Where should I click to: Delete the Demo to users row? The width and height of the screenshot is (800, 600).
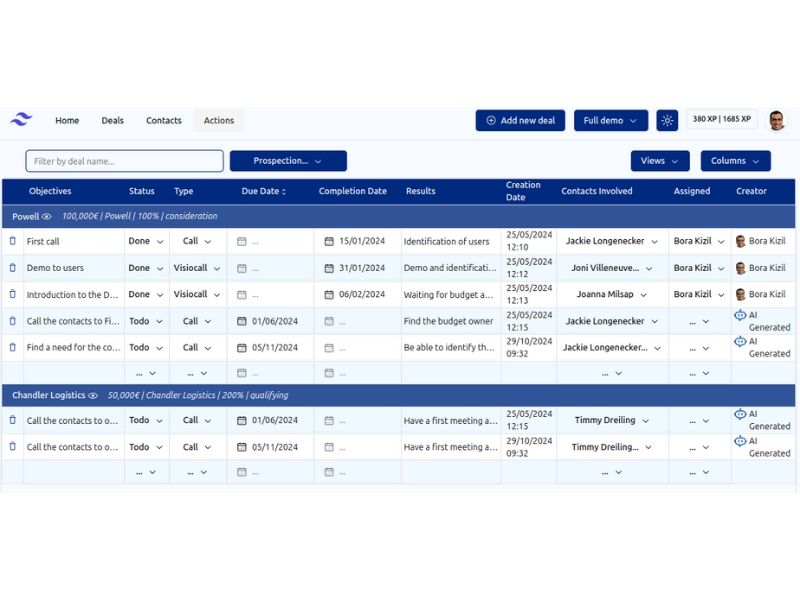[x=13, y=267]
